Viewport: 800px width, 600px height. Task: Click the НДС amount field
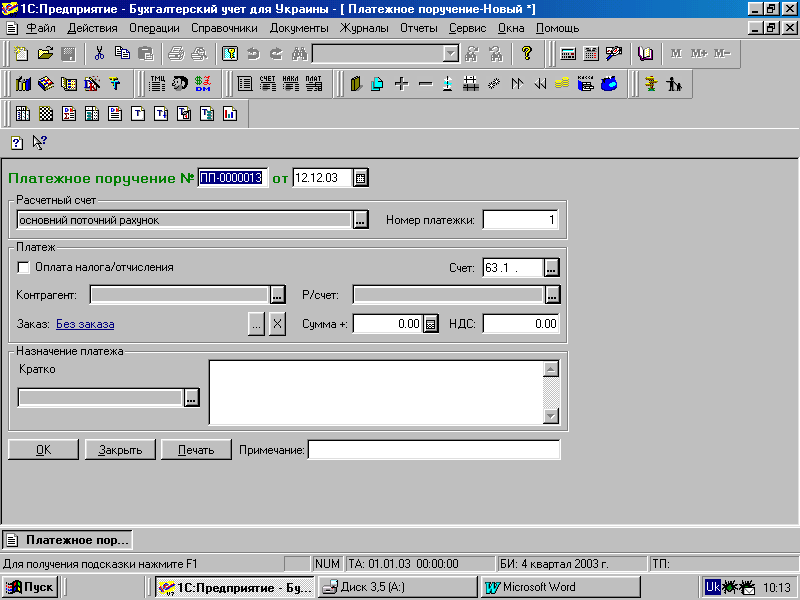tap(521, 324)
